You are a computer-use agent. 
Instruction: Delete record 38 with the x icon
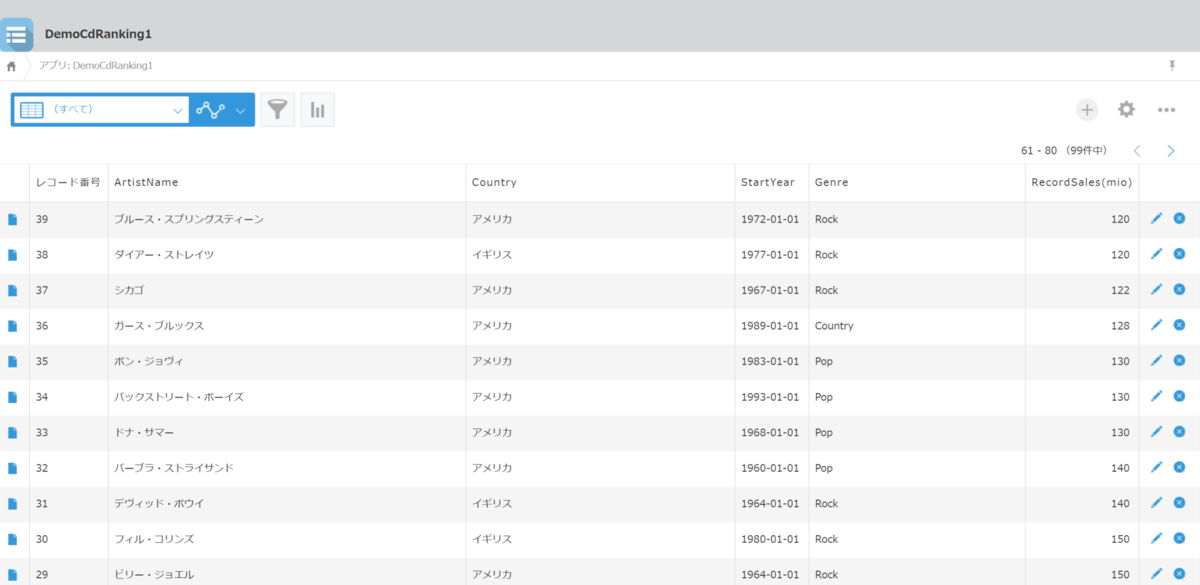(x=1179, y=254)
